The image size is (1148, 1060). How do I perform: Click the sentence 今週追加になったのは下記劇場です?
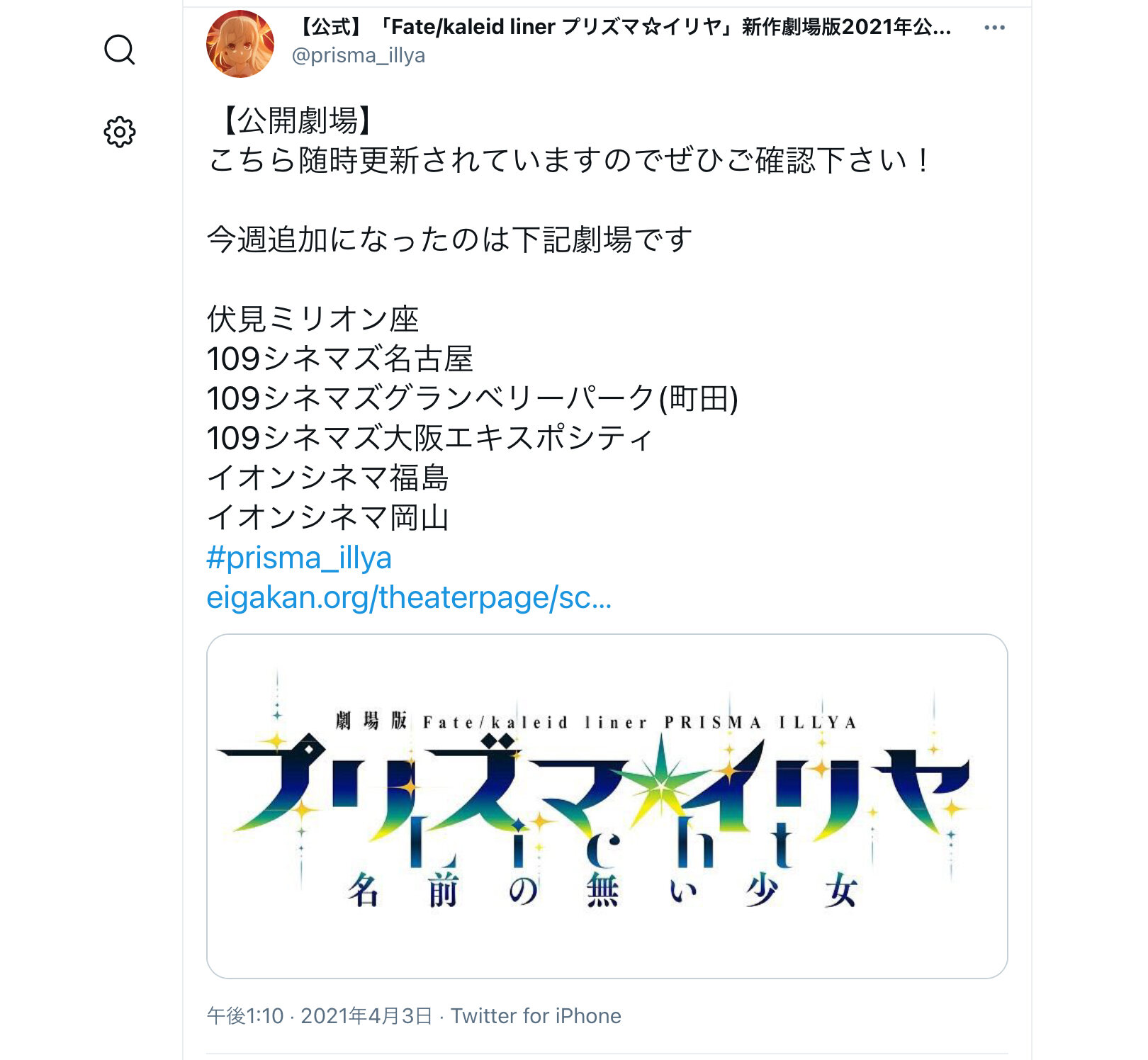click(449, 239)
